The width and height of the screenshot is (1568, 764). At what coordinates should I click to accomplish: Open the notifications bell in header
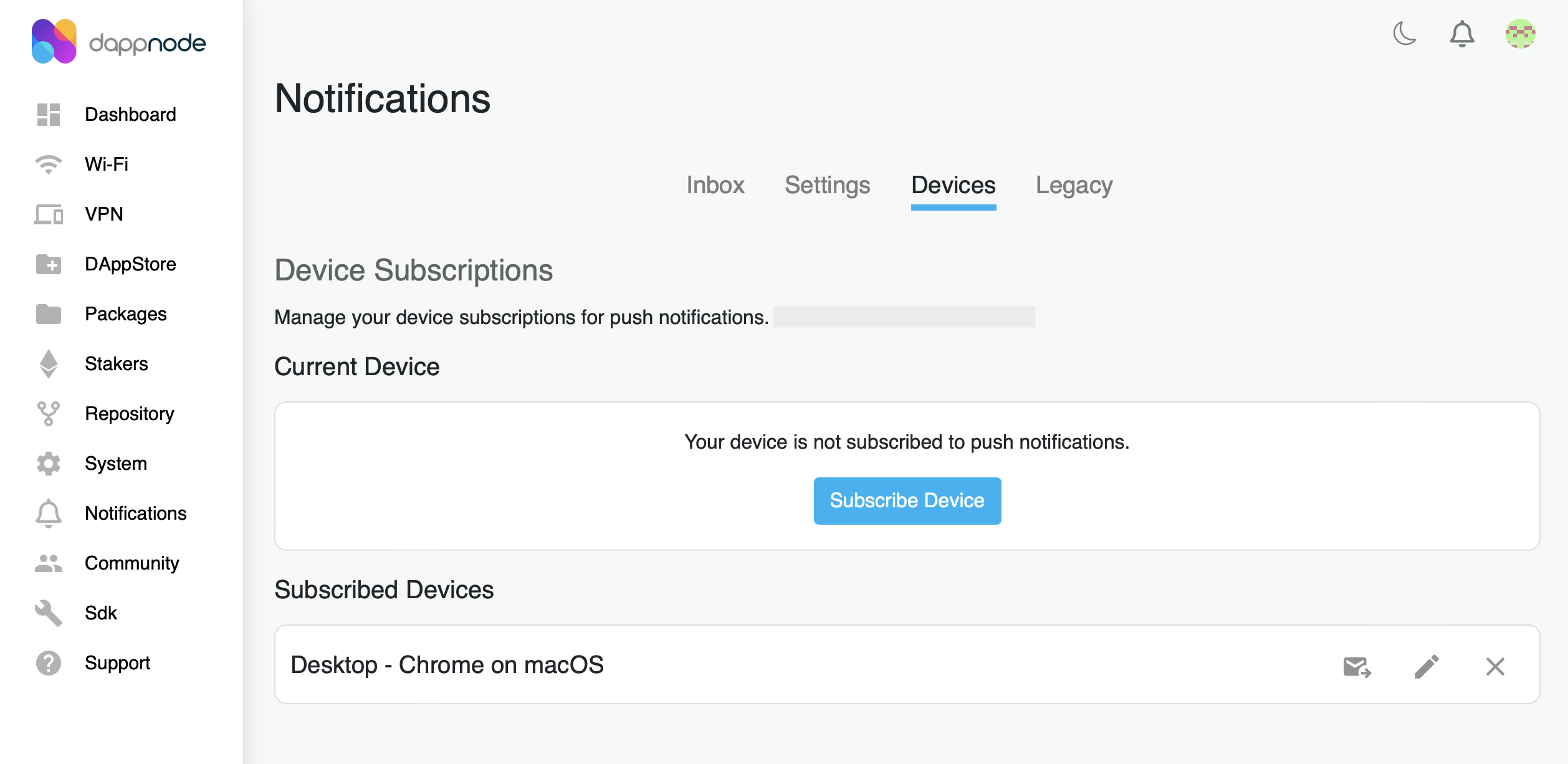(1463, 35)
